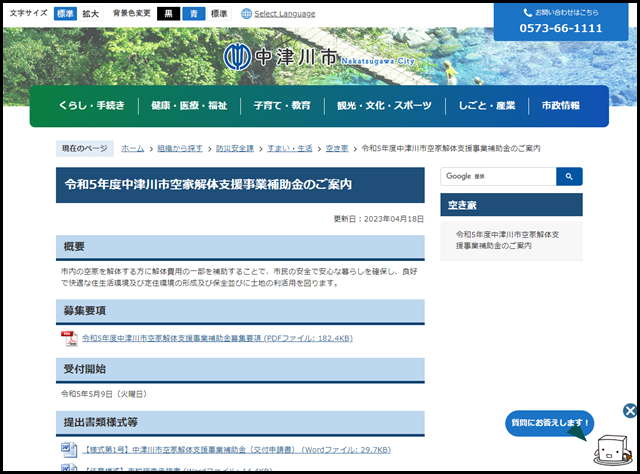Click the Word icon for 様式第1号

click(x=69, y=449)
